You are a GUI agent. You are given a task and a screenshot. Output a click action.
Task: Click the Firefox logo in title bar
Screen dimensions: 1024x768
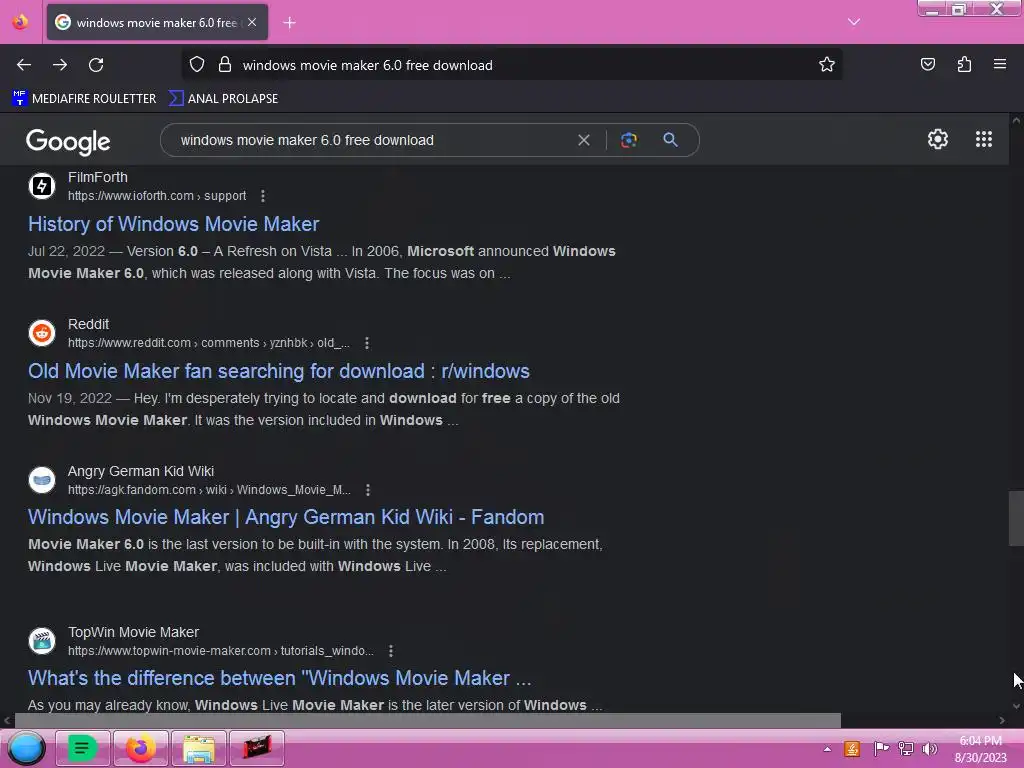(20, 22)
